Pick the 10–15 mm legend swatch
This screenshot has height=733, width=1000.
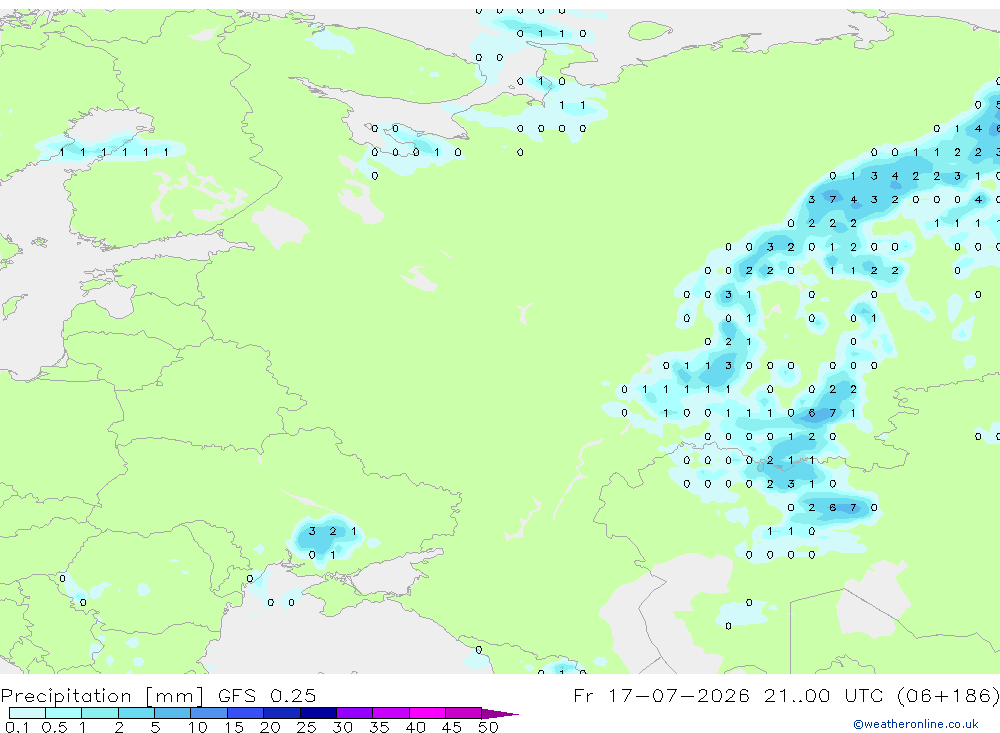point(209,713)
